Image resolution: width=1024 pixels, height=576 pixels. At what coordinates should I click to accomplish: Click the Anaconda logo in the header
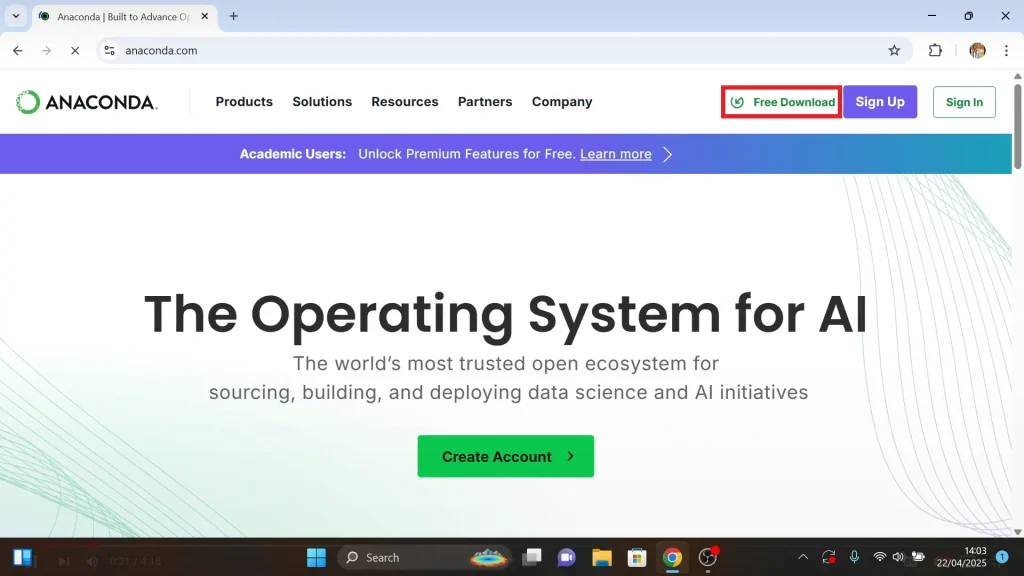point(86,102)
